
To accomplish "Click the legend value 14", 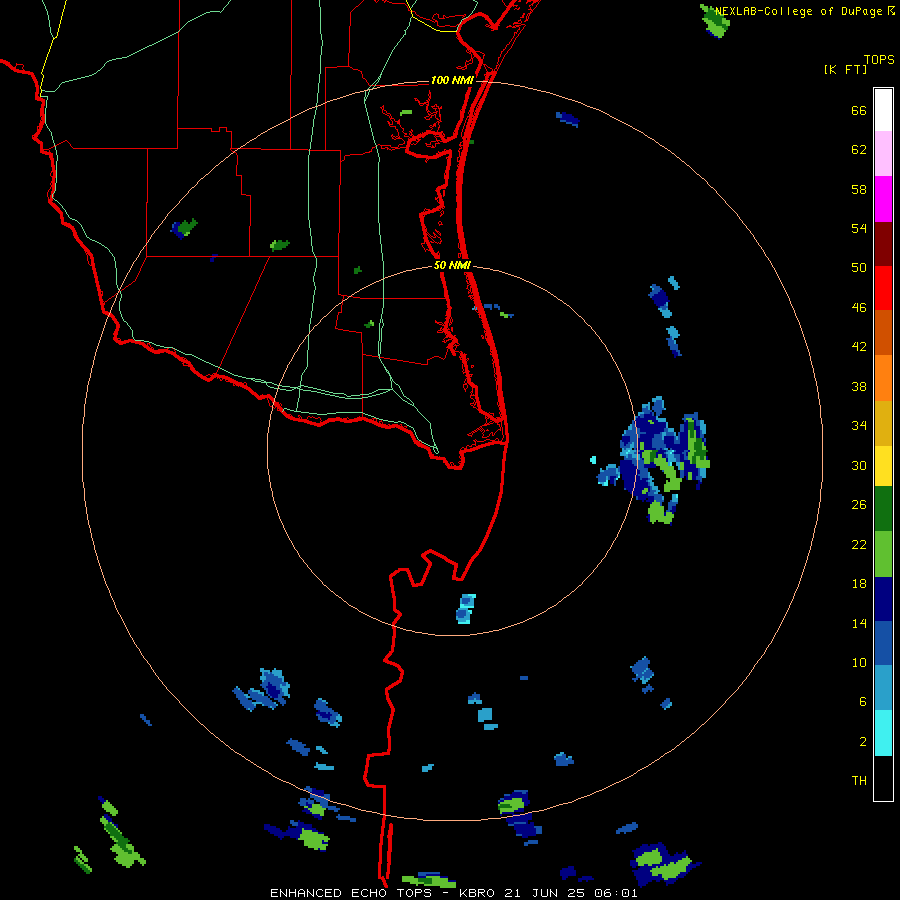I will tap(859, 623).
